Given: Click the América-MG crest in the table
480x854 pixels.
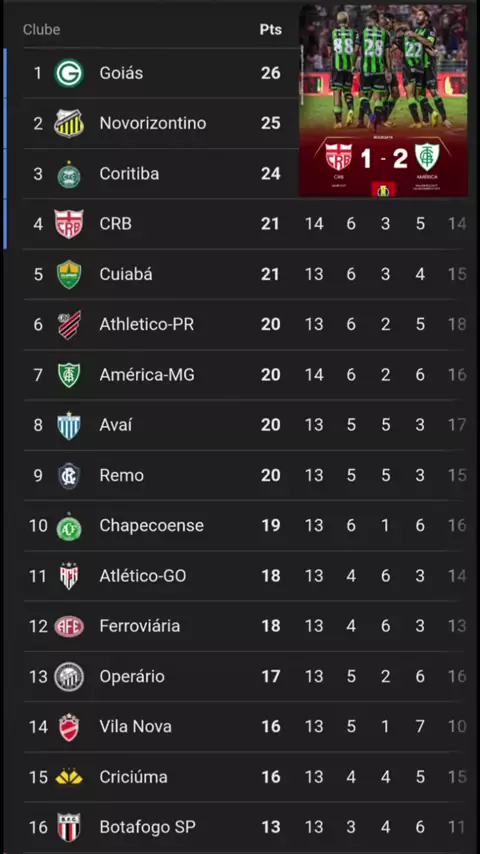Looking at the screenshot, I should [69, 375].
